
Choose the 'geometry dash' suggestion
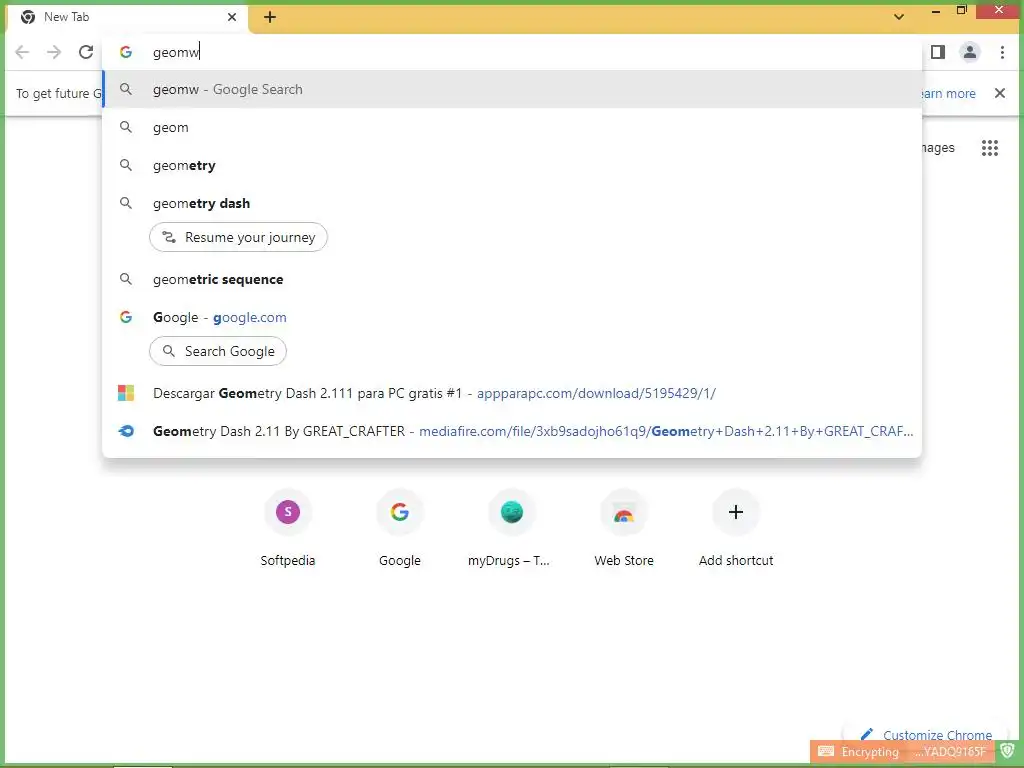tap(512, 203)
